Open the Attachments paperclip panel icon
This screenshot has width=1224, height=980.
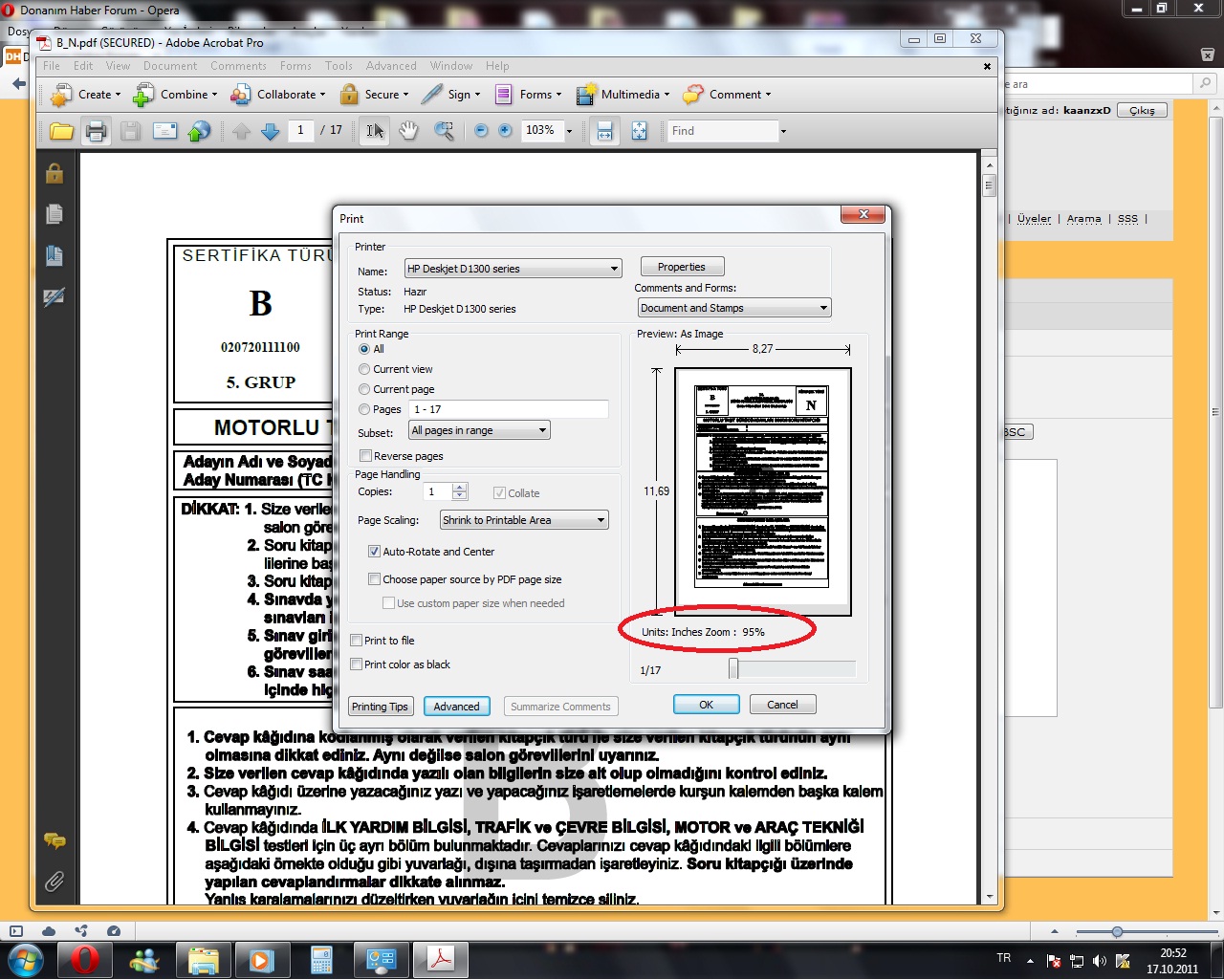click(x=55, y=882)
